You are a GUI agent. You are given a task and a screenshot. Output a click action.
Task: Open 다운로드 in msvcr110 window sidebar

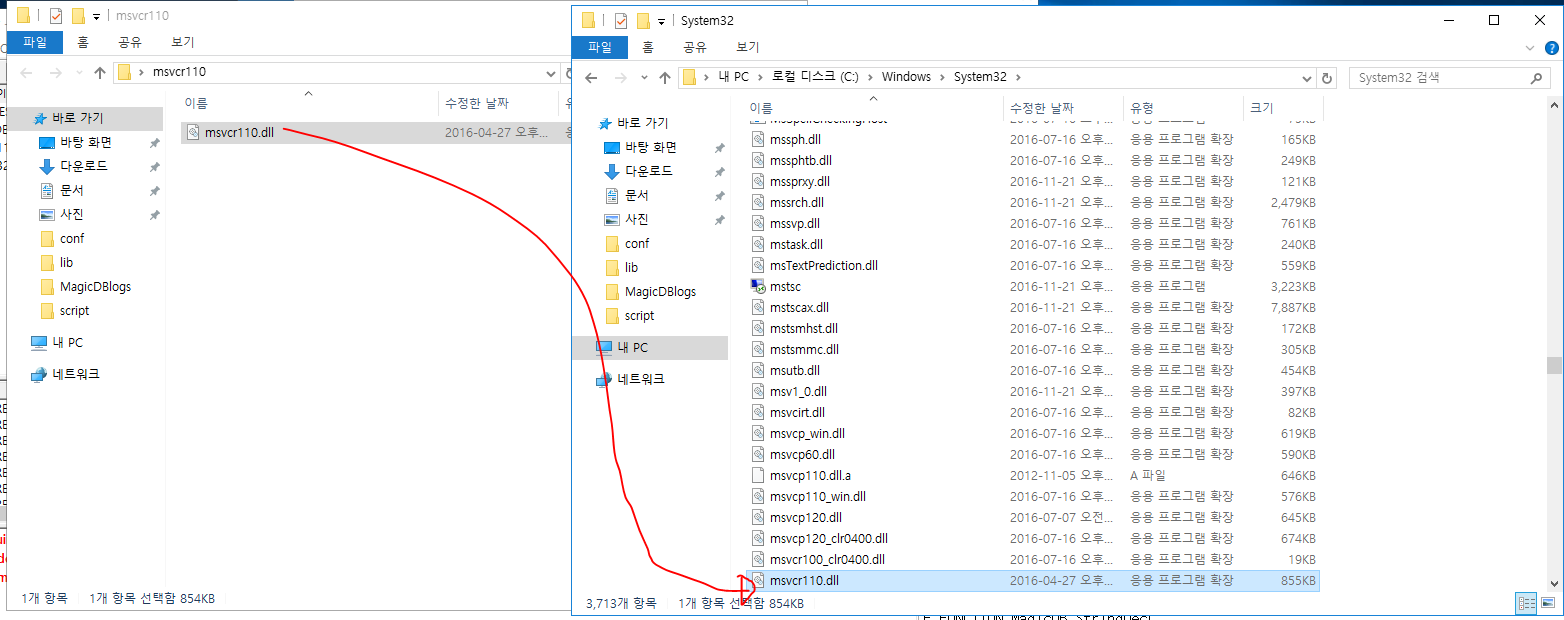[83, 166]
